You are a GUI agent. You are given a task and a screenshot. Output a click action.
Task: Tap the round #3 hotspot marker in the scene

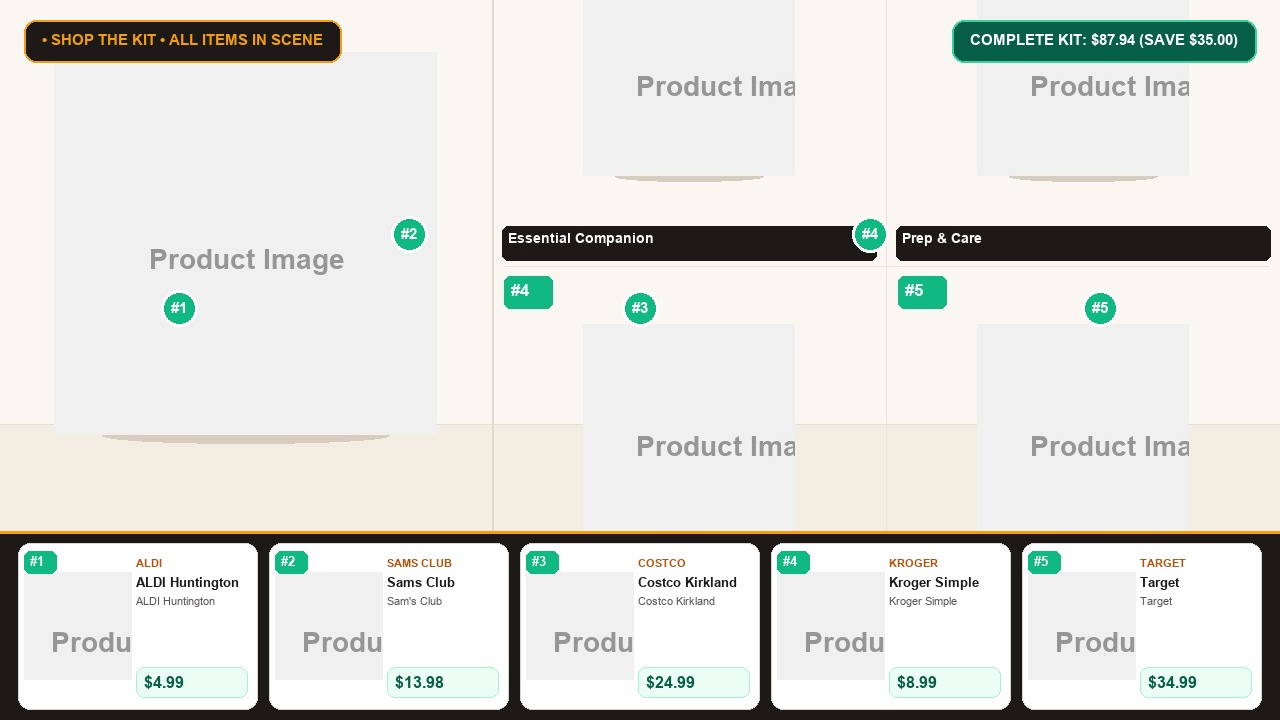point(640,308)
